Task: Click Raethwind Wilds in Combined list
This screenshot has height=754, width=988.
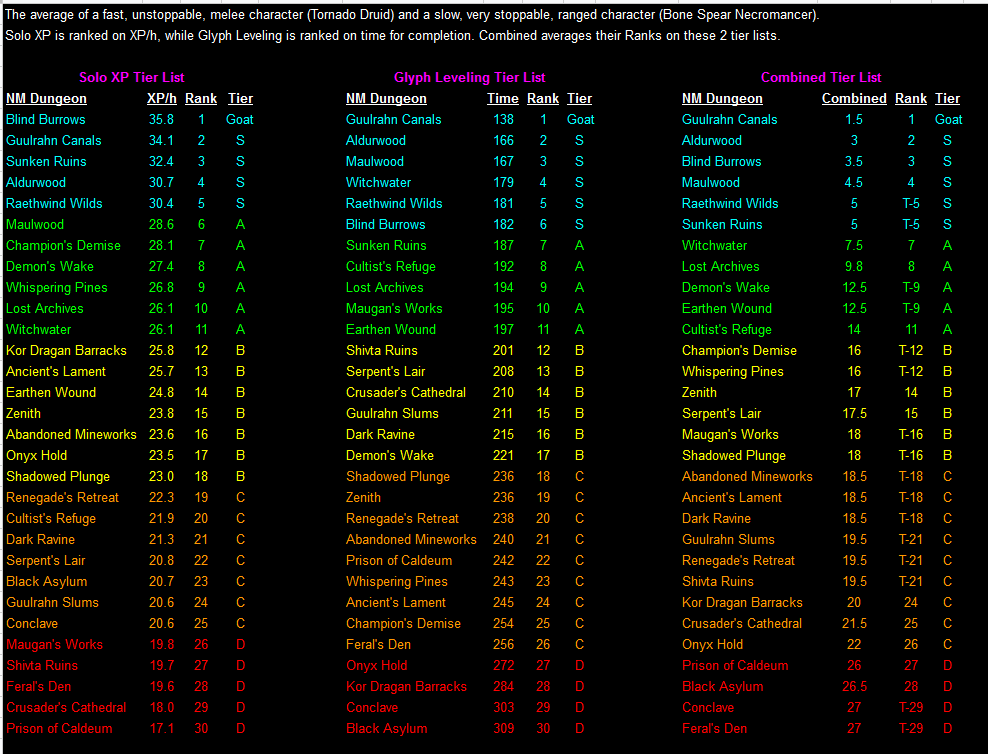Action: click(x=730, y=203)
